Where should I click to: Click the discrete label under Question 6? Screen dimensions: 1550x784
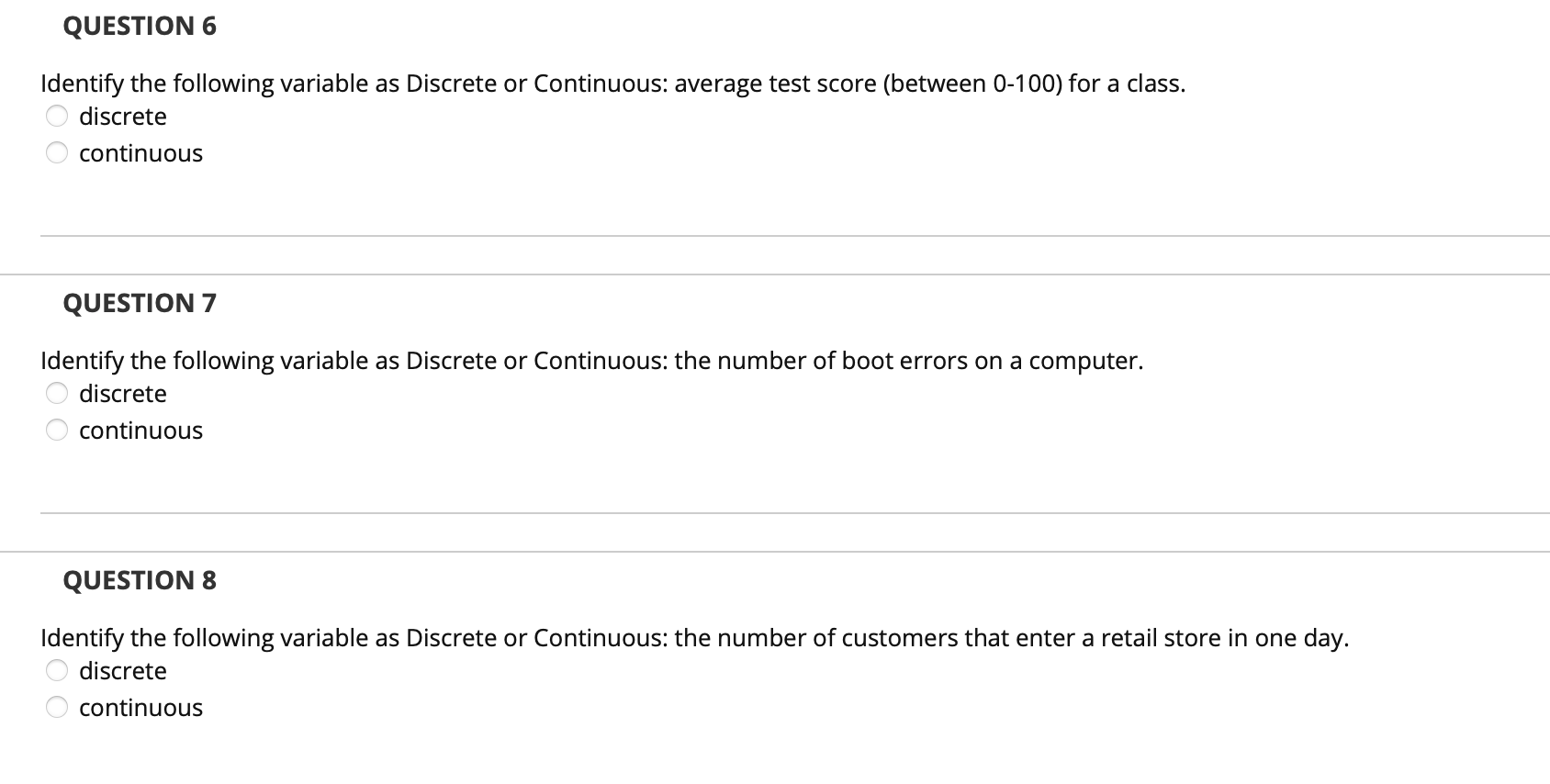coord(122,116)
